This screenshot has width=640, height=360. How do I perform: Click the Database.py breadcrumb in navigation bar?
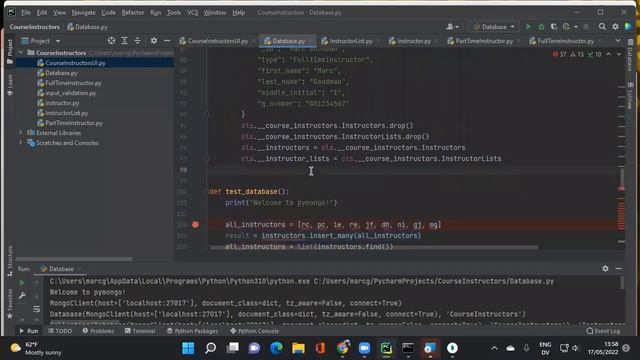87,27
